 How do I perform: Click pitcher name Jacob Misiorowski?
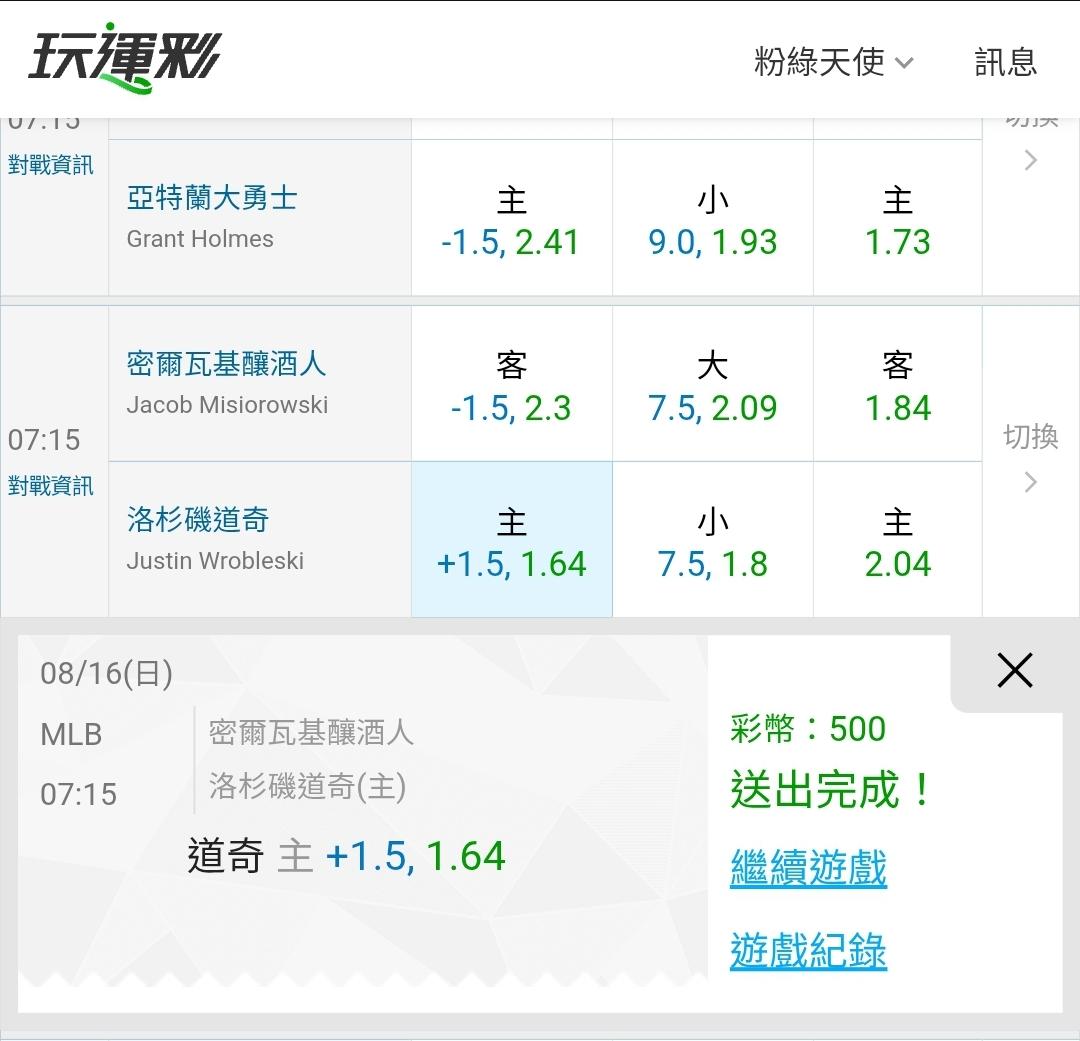(x=227, y=405)
